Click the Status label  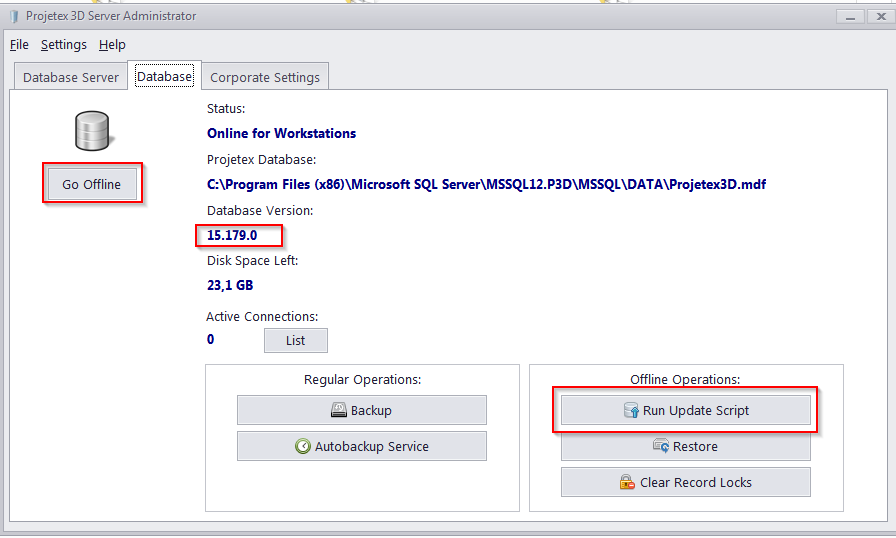(226, 109)
